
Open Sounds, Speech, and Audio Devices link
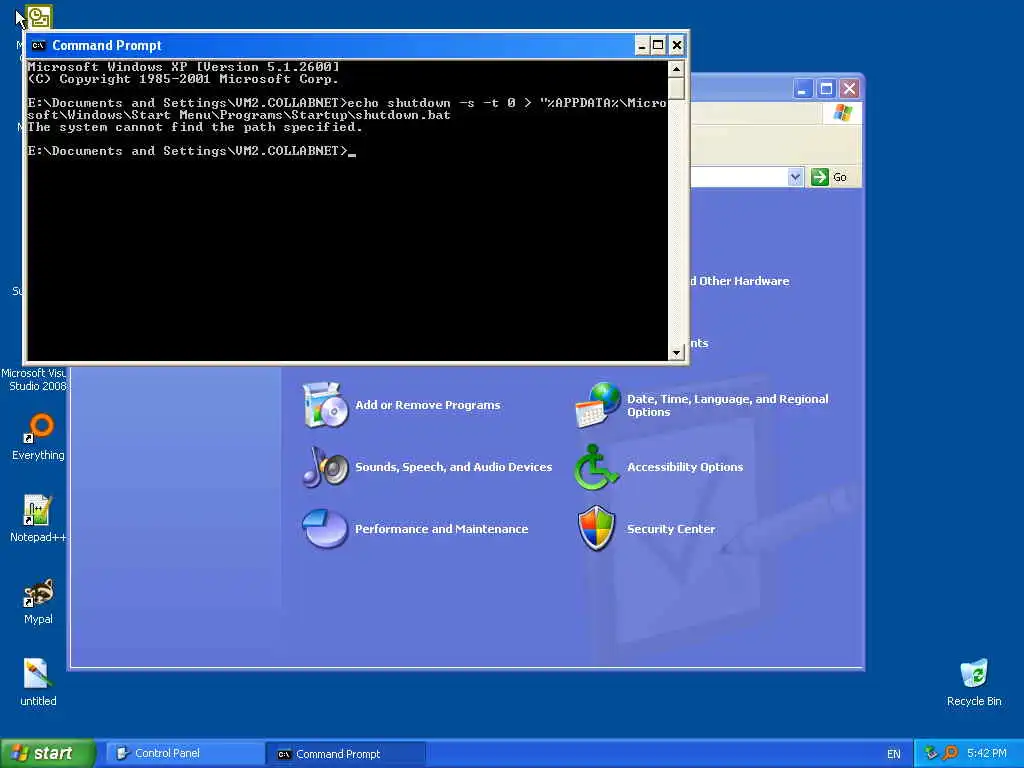[x=453, y=467]
